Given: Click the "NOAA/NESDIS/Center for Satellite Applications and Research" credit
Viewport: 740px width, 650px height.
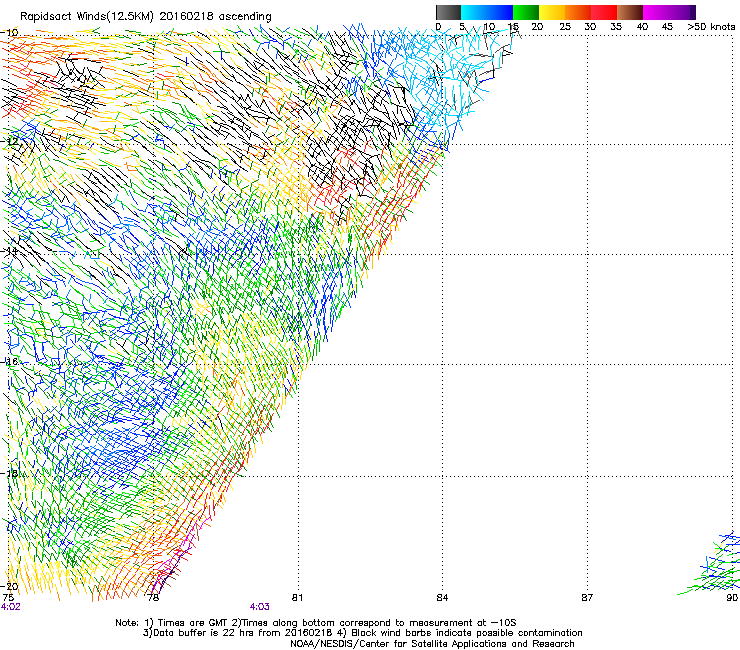Looking at the screenshot, I should [432, 644].
